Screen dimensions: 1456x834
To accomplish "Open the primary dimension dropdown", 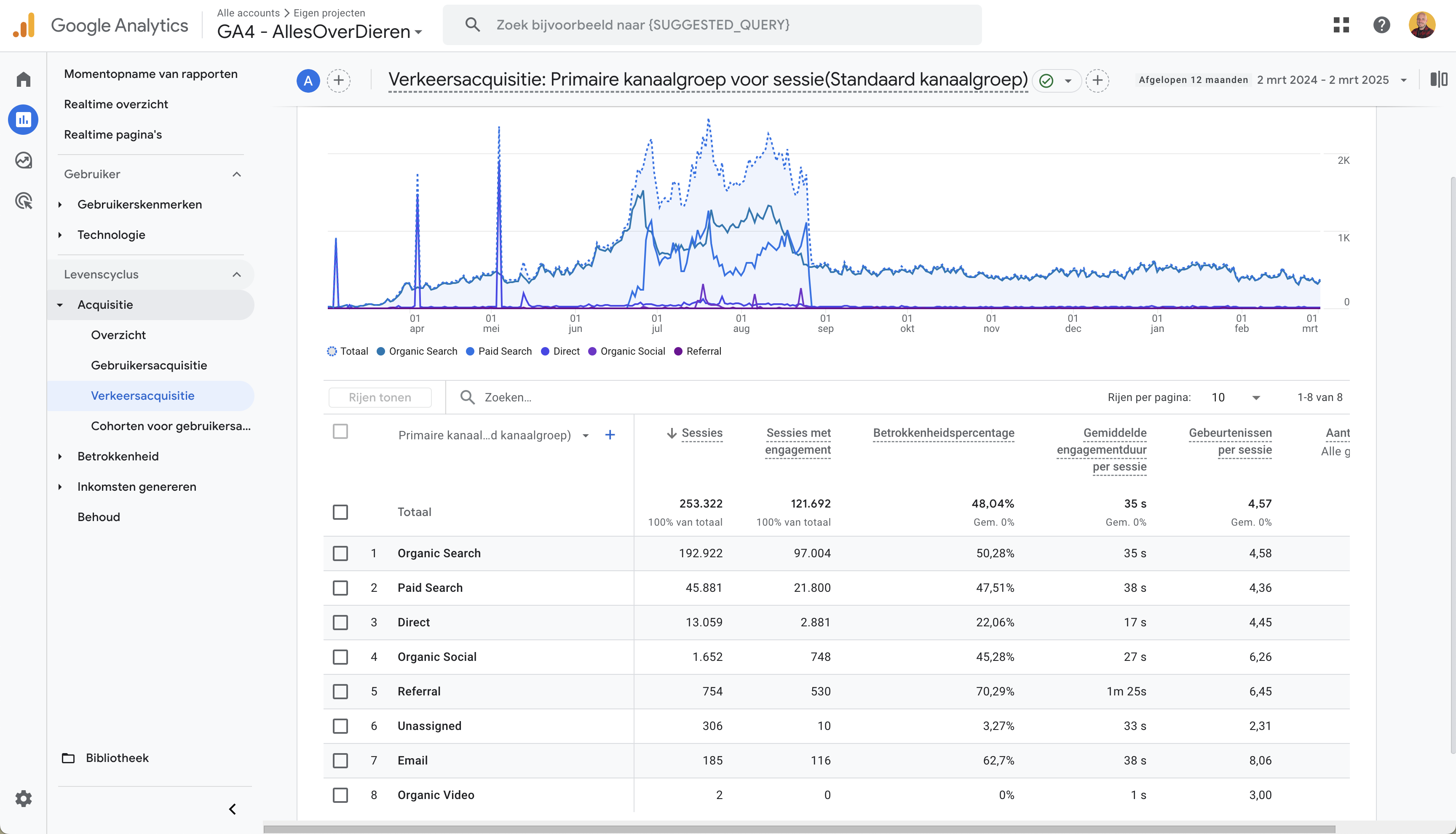I will click(x=585, y=436).
